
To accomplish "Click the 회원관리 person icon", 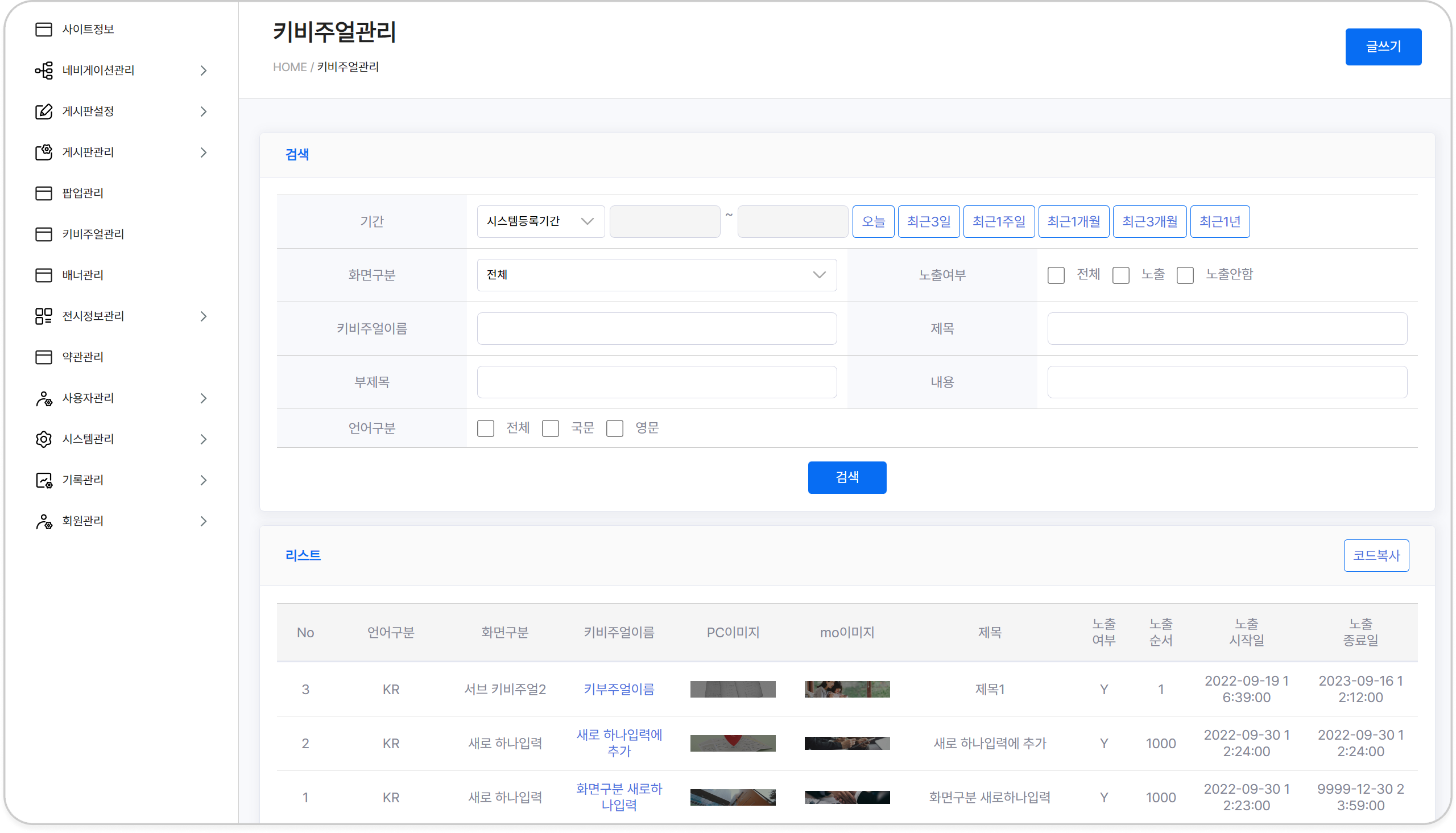I will pyautogui.click(x=43, y=521).
